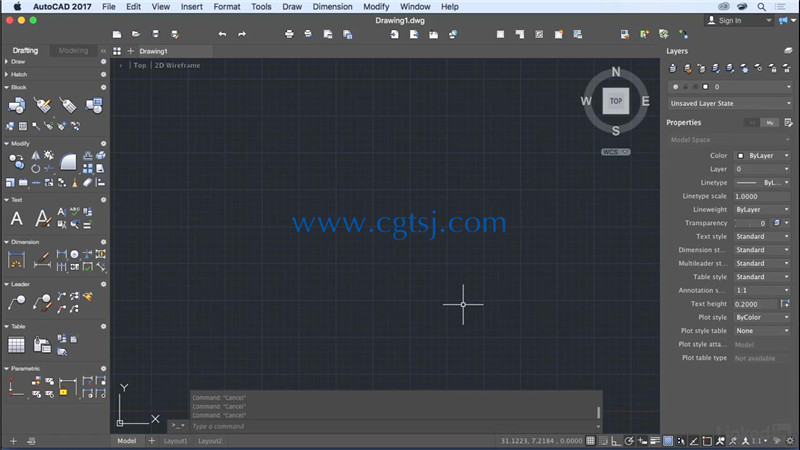Toggle layer 0 visibility bulb
The width and height of the screenshot is (800, 450).
coord(676,87)
